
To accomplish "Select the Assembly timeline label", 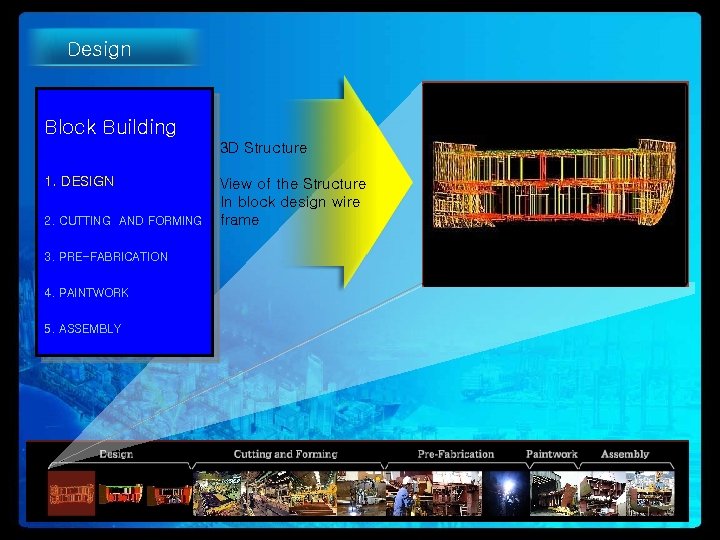I will 625,454.
